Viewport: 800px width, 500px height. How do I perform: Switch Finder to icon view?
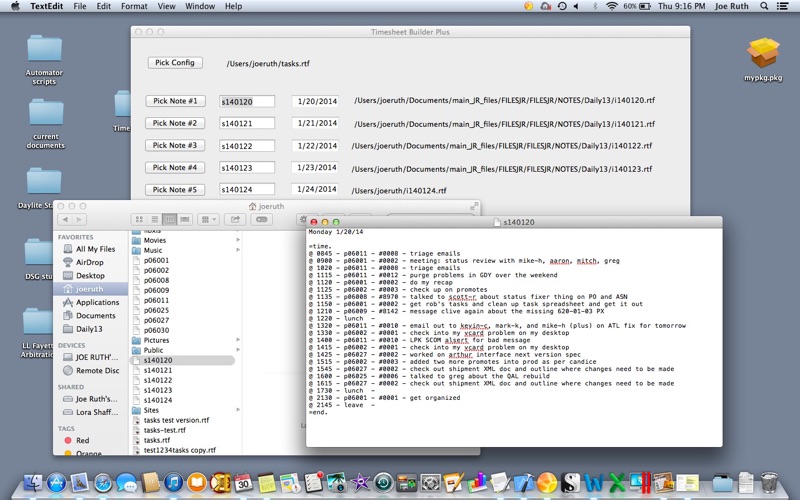(x=139, y=219)
